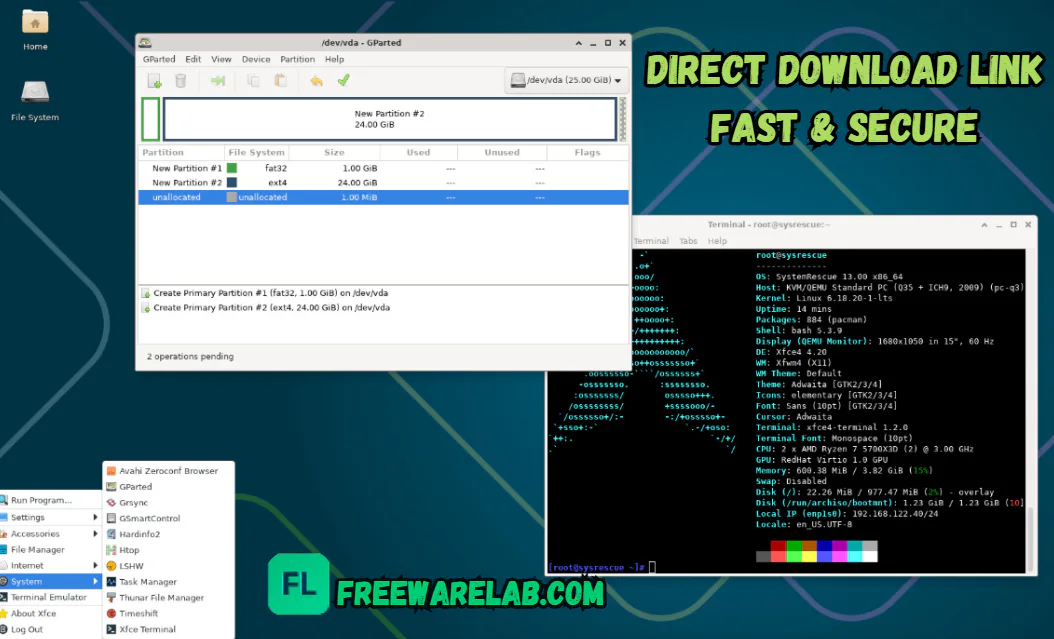
Task: Click the Paste partition toolbar icon
Action: coord(280,81)
